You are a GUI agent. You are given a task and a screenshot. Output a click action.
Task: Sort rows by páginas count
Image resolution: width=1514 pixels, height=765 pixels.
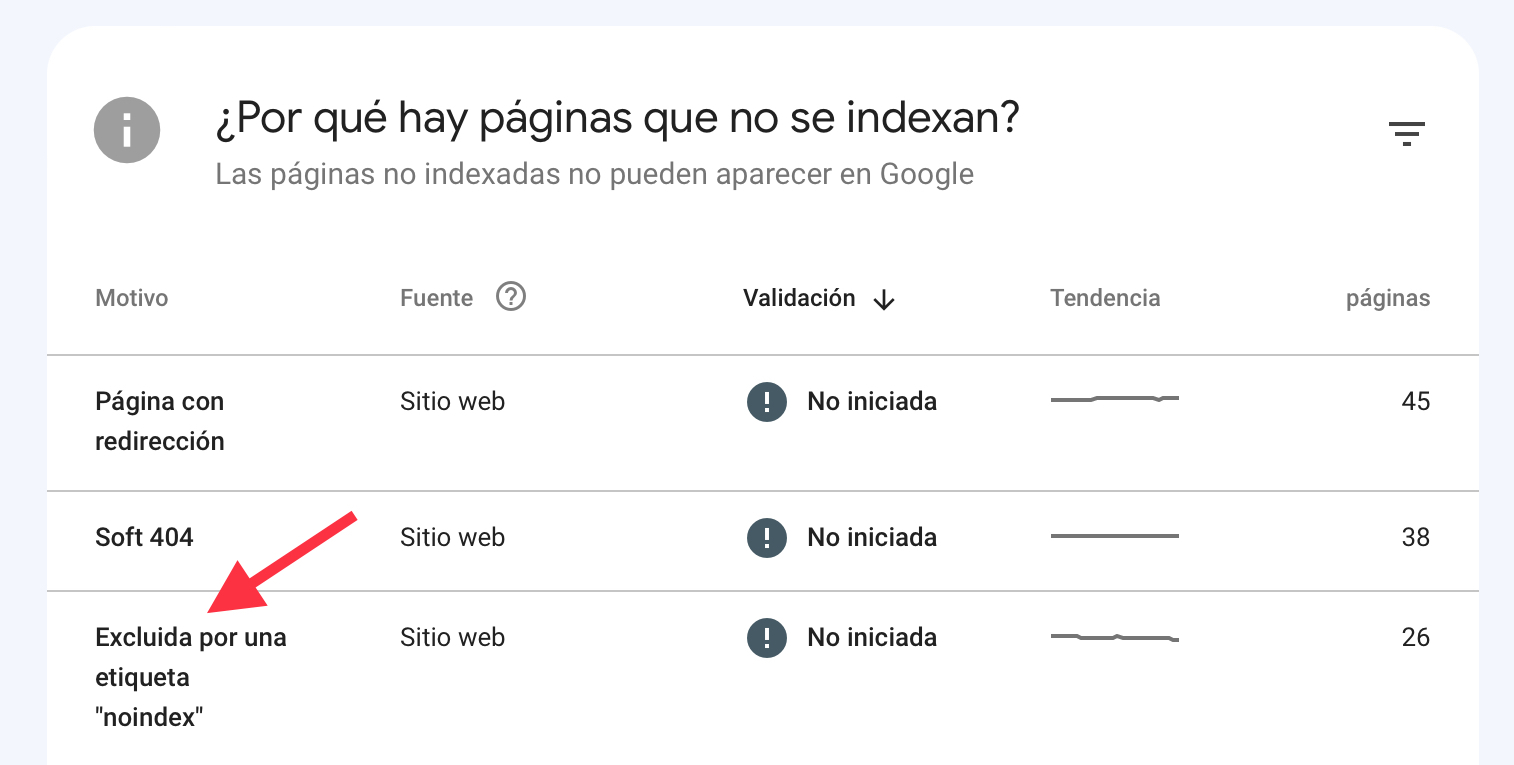[x=1389, y=297]
